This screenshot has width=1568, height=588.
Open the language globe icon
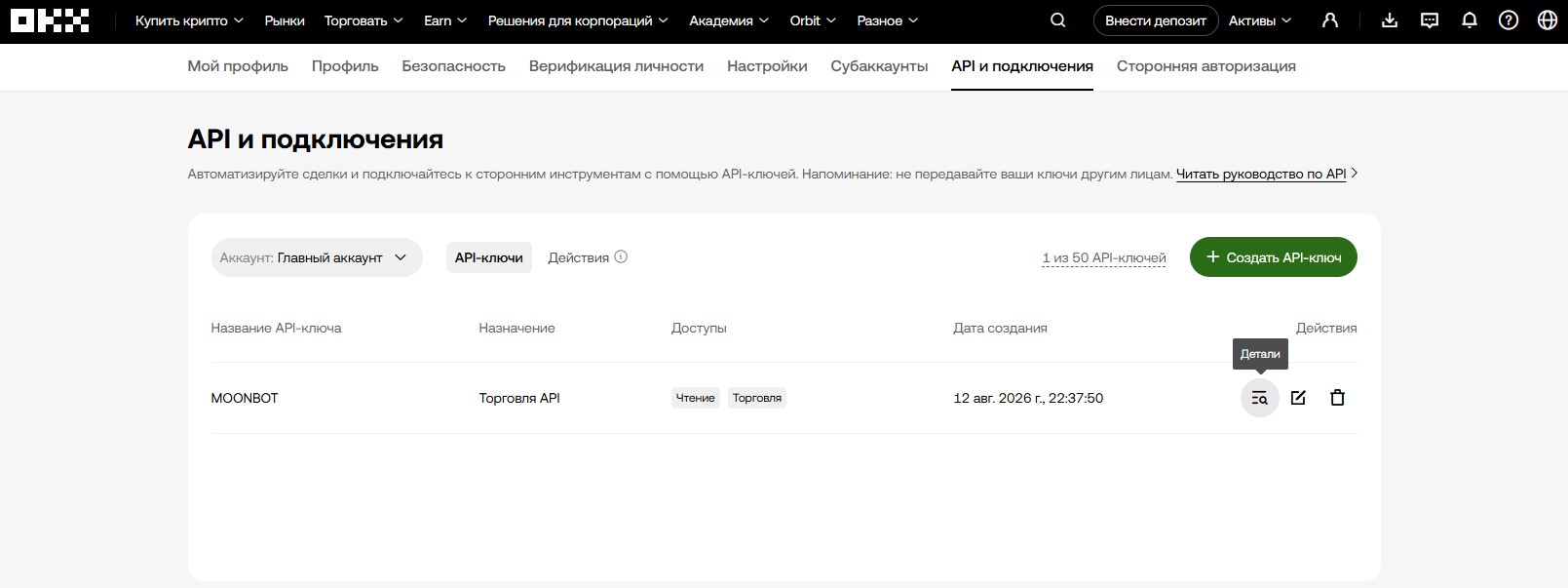click(1548, 20)
